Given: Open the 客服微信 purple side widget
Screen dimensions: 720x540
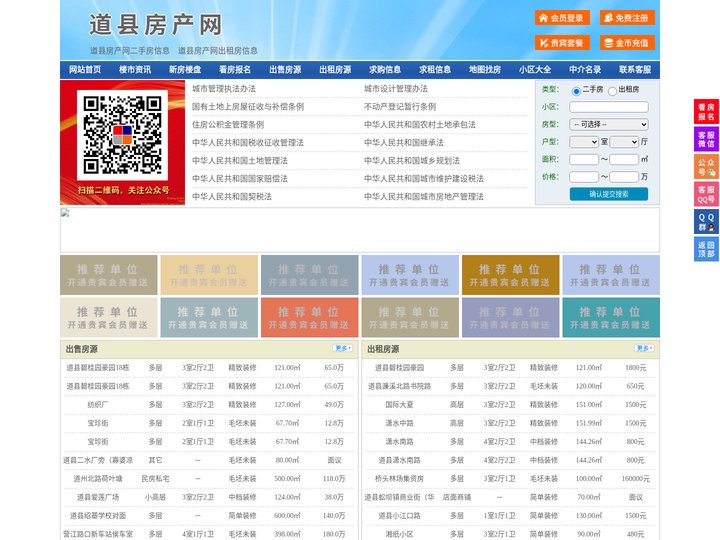Looking at the screenshot, I should tap(706, 139).
